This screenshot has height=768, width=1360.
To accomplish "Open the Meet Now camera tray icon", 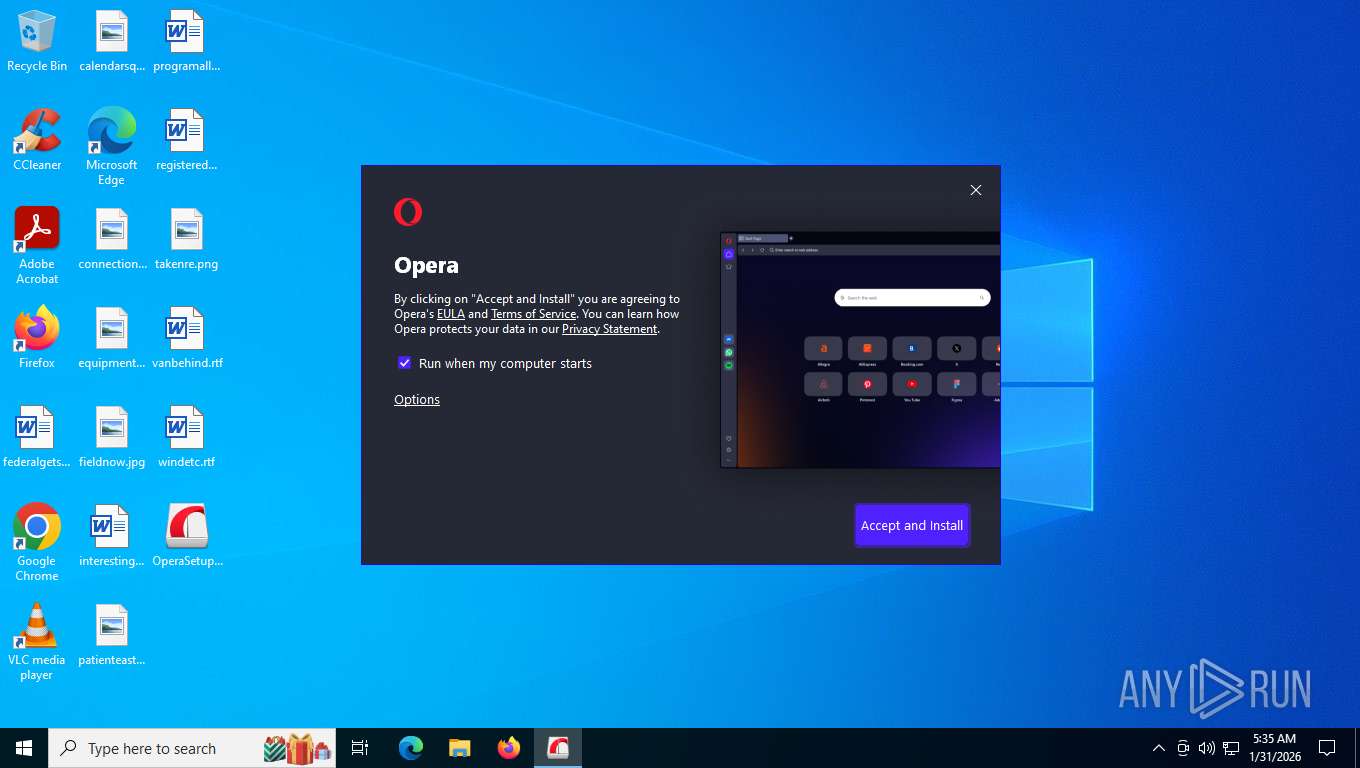I will (x=1183, y=748).
